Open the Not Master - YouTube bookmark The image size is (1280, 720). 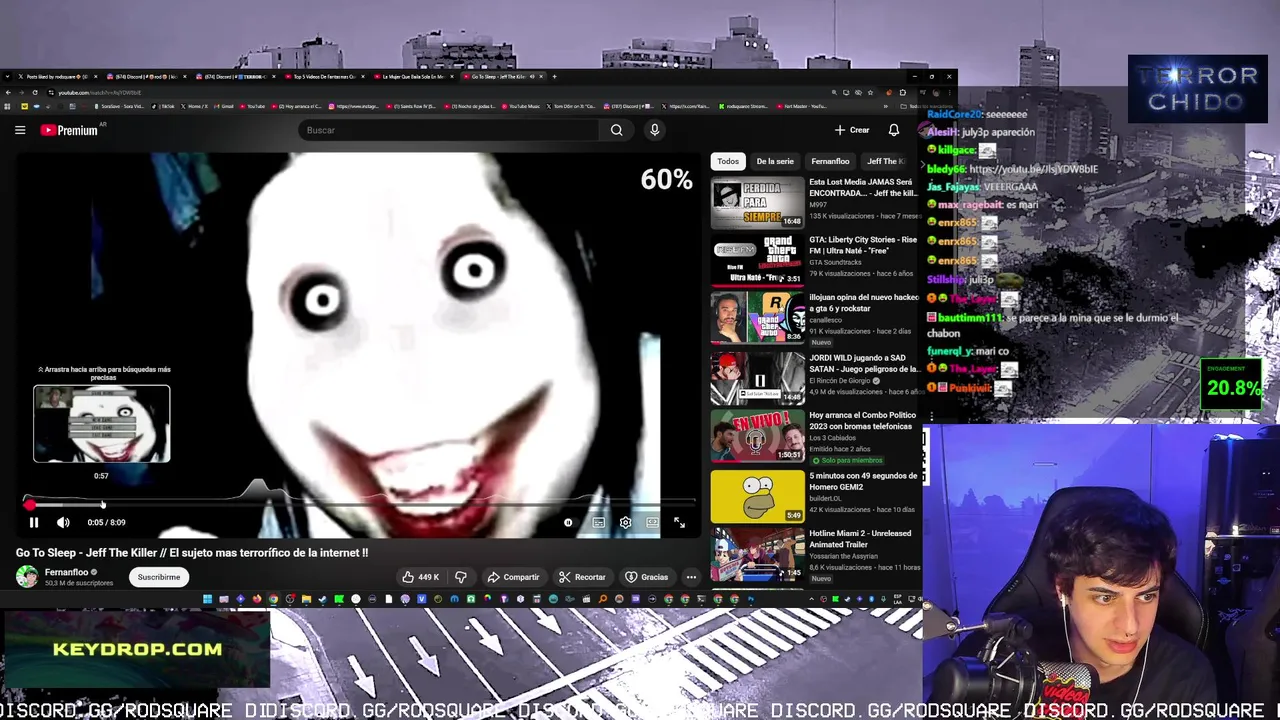click(802, 106)
